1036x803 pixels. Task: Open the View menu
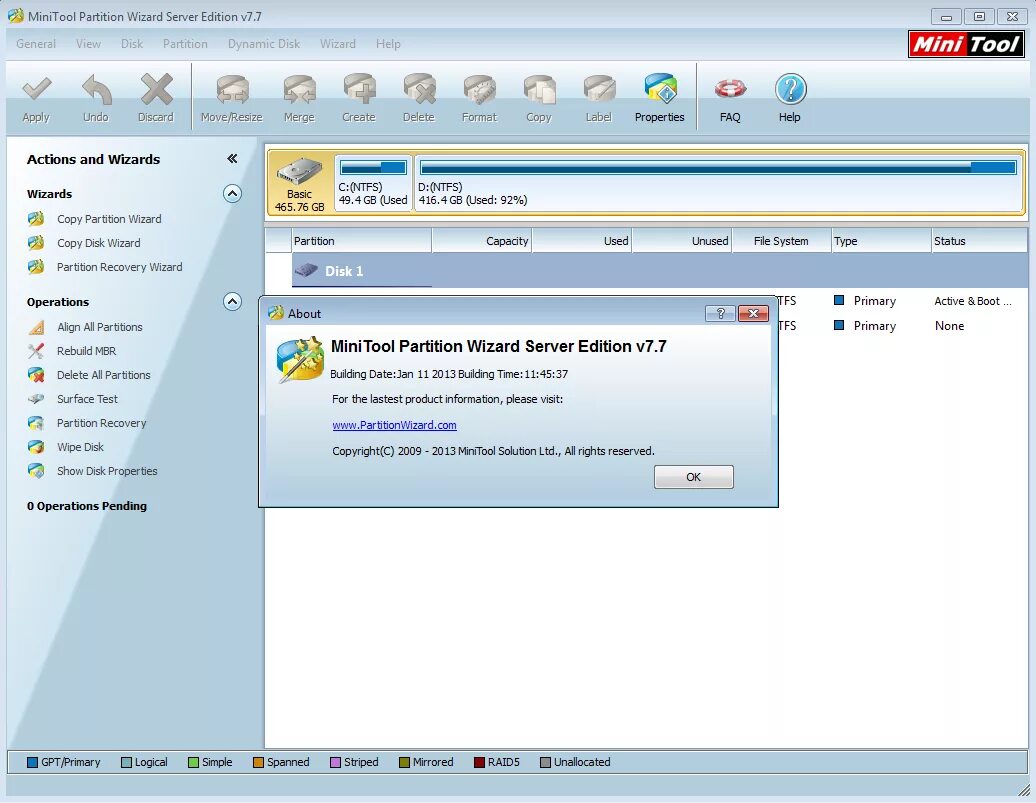coord(88,44)
